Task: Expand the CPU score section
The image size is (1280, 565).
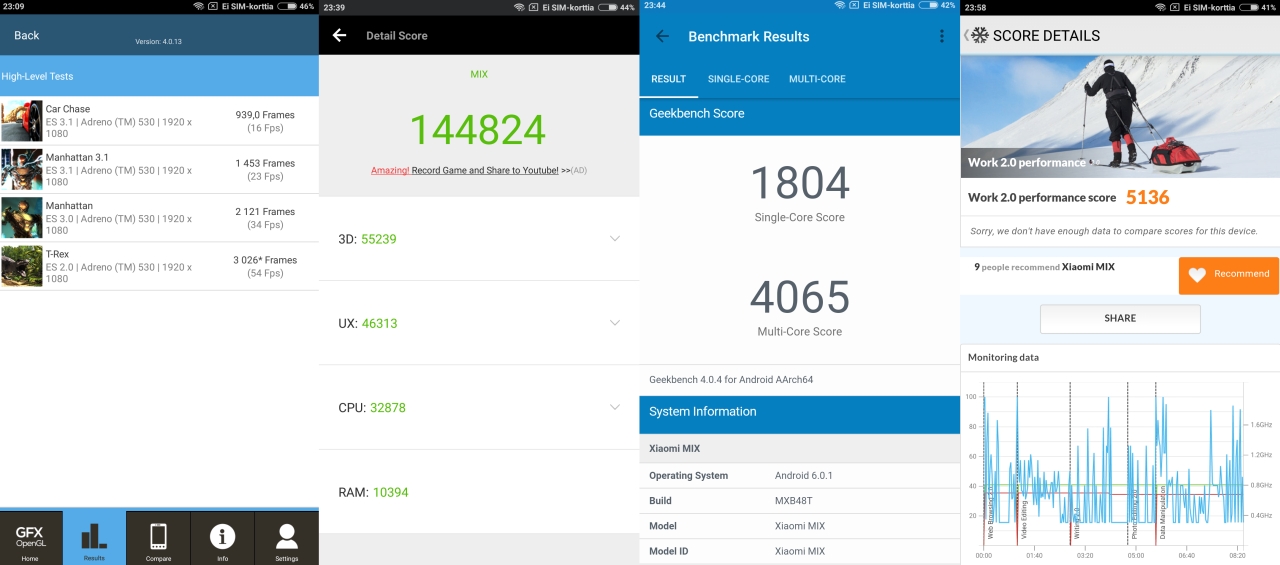Action: tap(614, 407)
